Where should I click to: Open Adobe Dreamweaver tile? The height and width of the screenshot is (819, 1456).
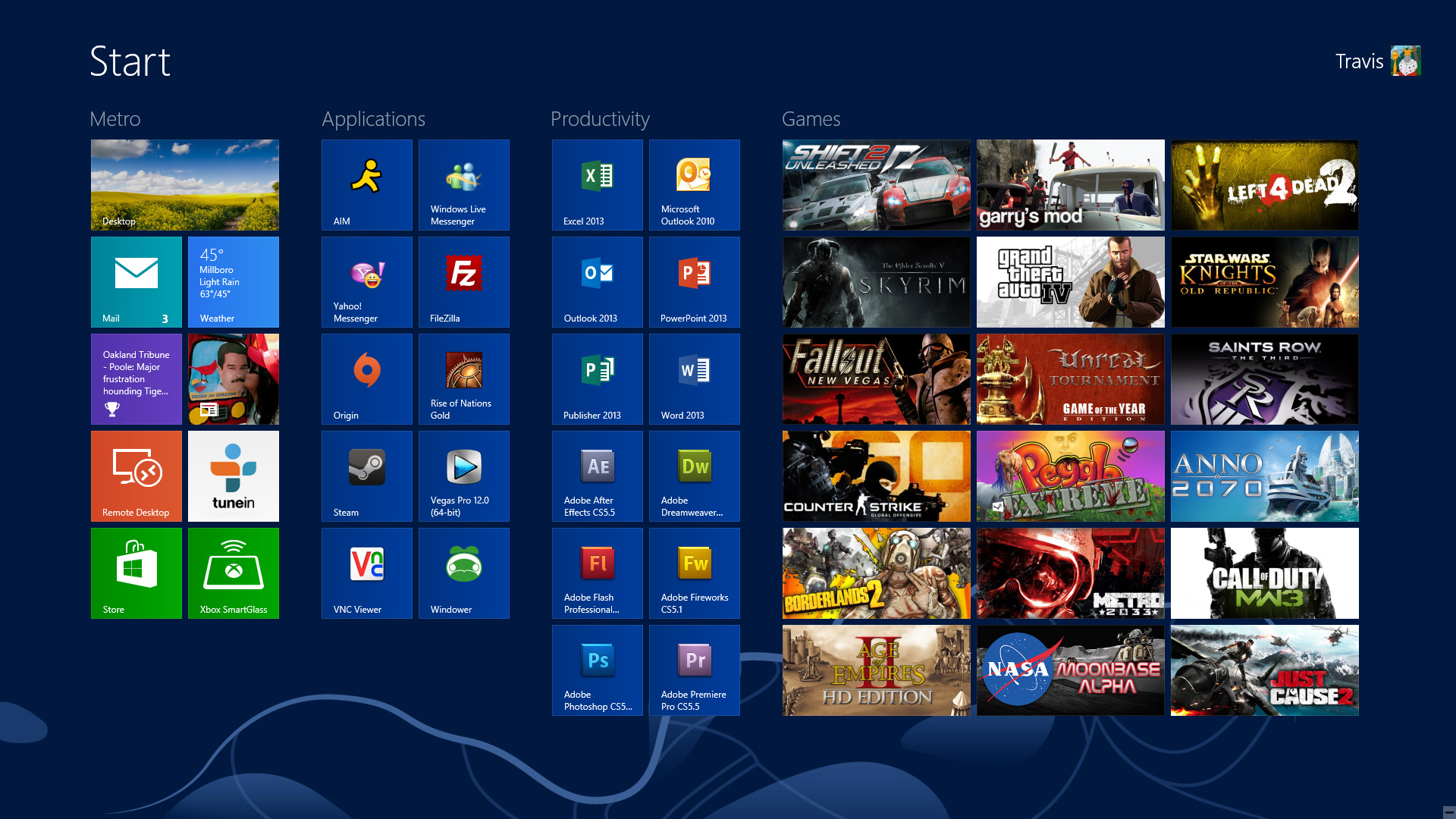pos(695,476)
